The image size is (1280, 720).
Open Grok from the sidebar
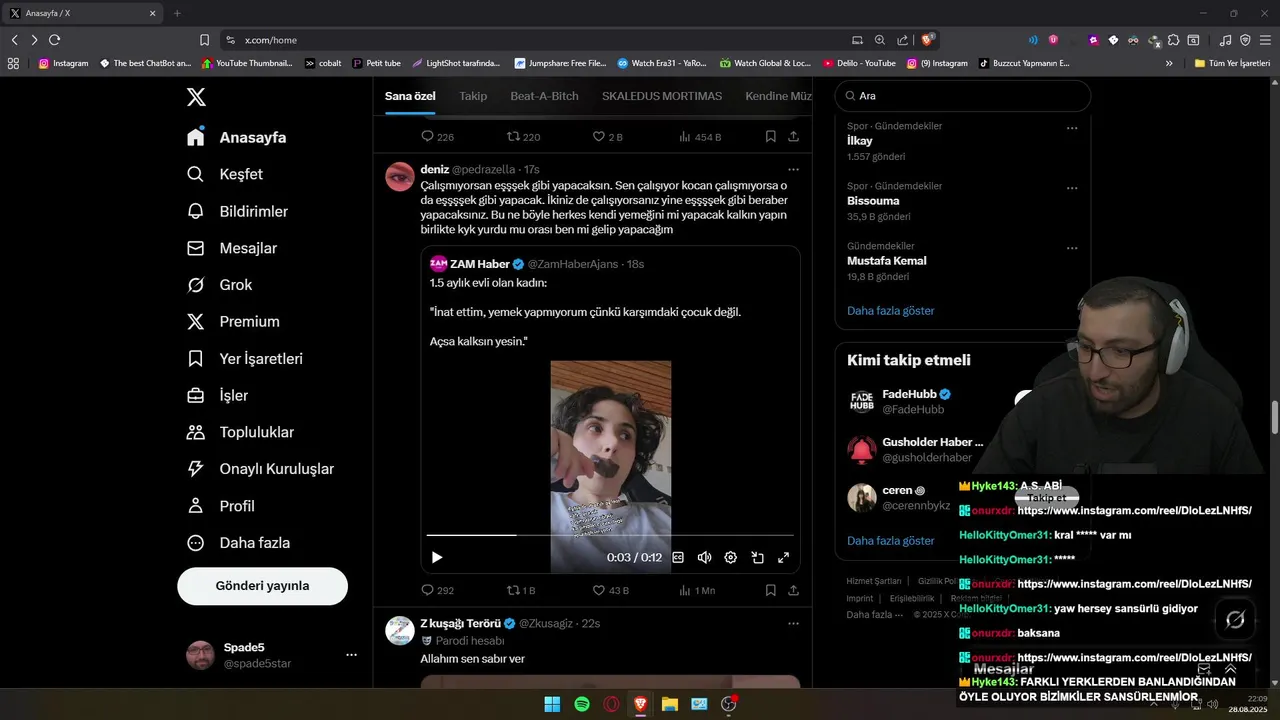point(219,285)
